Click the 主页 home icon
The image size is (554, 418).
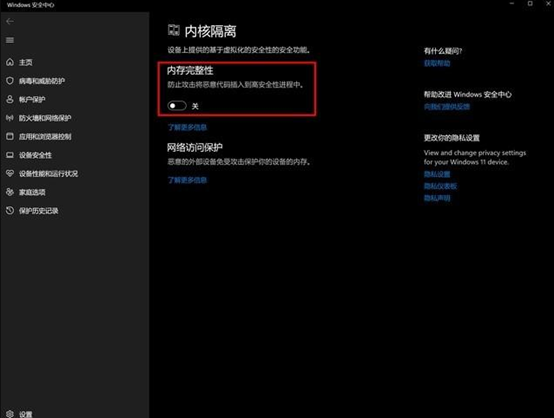(x=10, y=62)
